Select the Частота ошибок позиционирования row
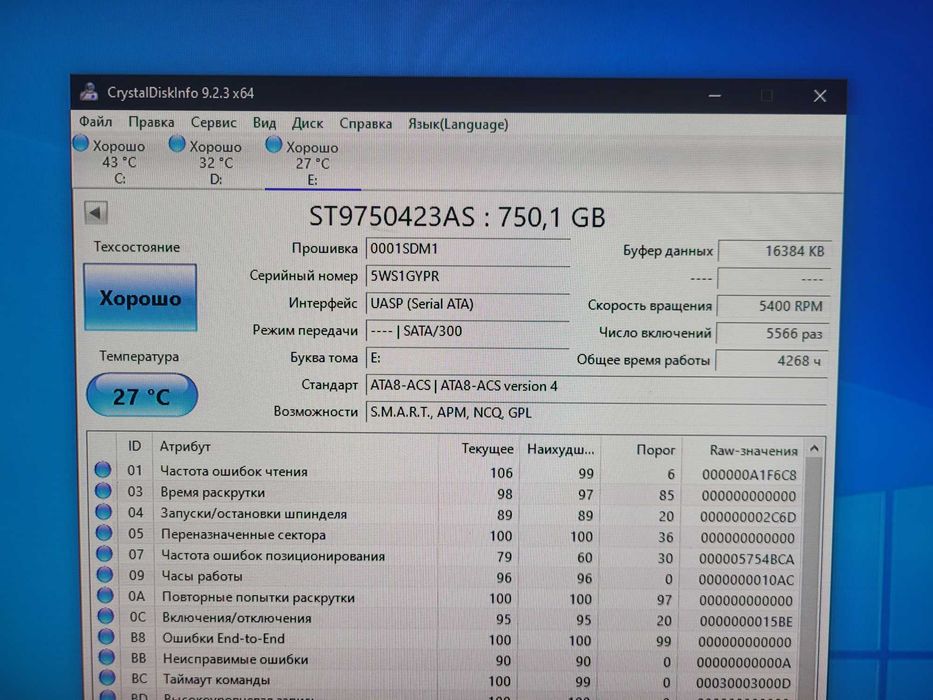 coord(446,557)
